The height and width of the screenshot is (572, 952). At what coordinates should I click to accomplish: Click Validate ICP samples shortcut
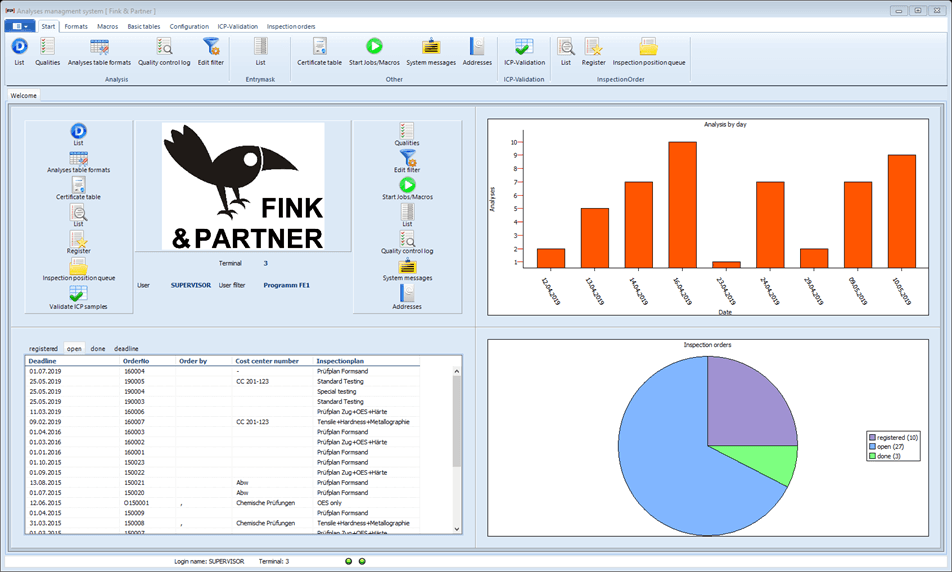tap(78, 297)
